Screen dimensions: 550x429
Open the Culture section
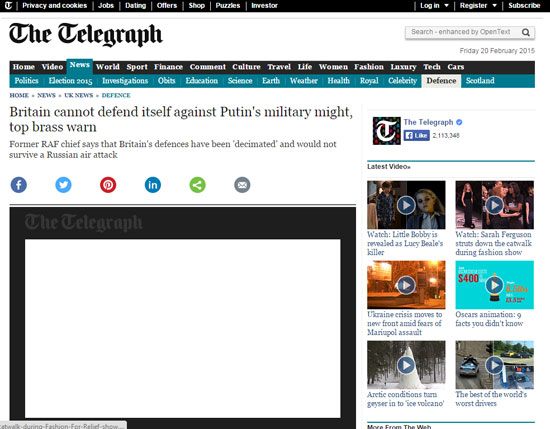coord(246,67)
